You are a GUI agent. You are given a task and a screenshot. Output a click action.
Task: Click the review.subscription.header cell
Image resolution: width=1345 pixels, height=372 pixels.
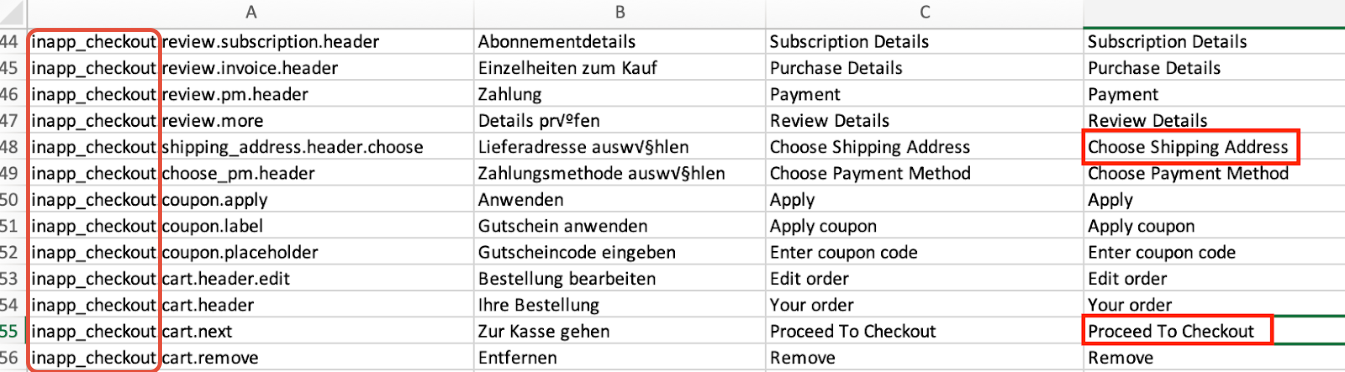(x=316, y=42)
